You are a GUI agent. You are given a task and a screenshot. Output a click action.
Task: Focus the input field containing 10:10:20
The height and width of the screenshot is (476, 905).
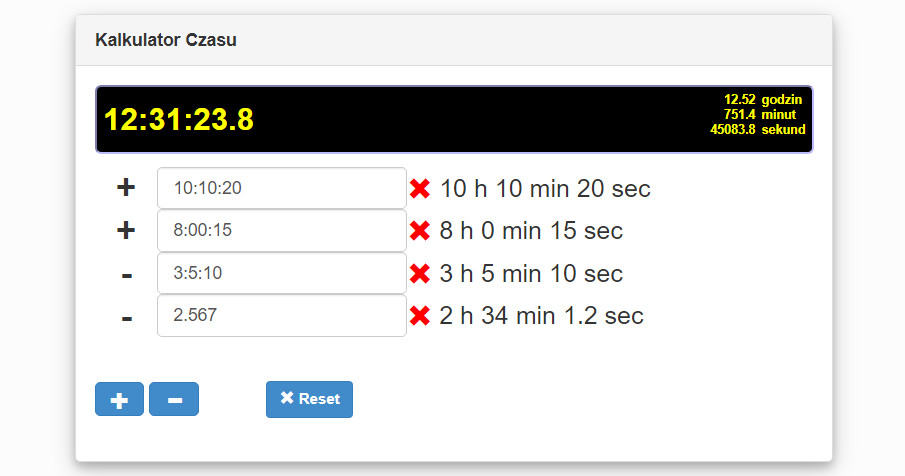click(x=282, y=188)
